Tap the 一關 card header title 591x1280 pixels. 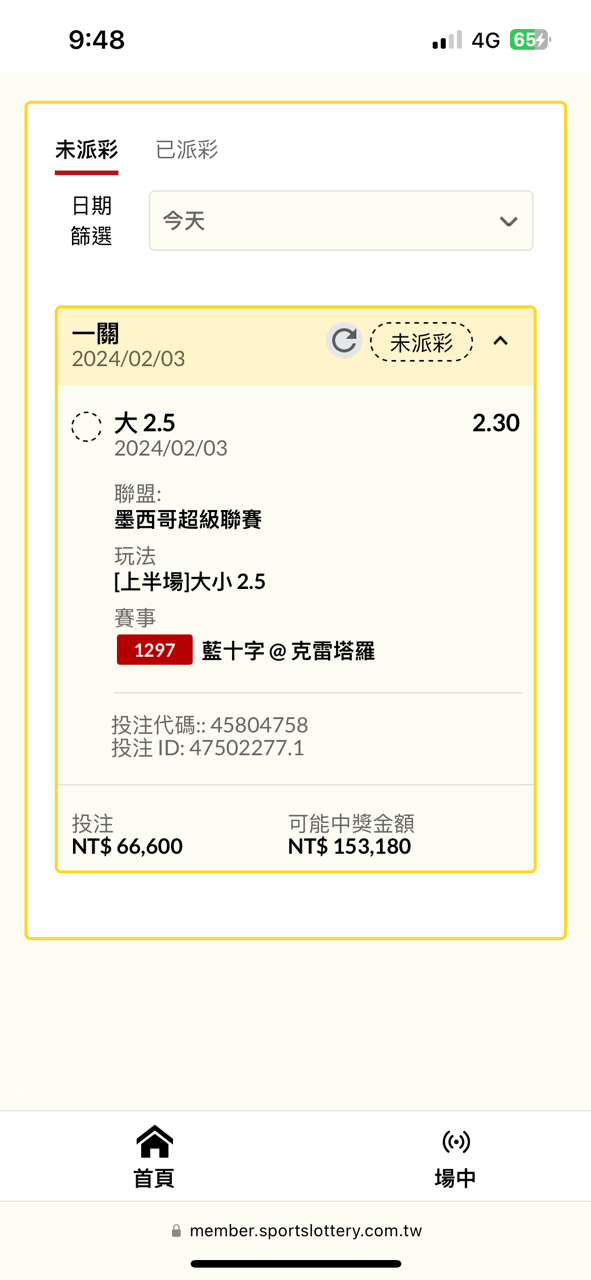pos(96,333)
